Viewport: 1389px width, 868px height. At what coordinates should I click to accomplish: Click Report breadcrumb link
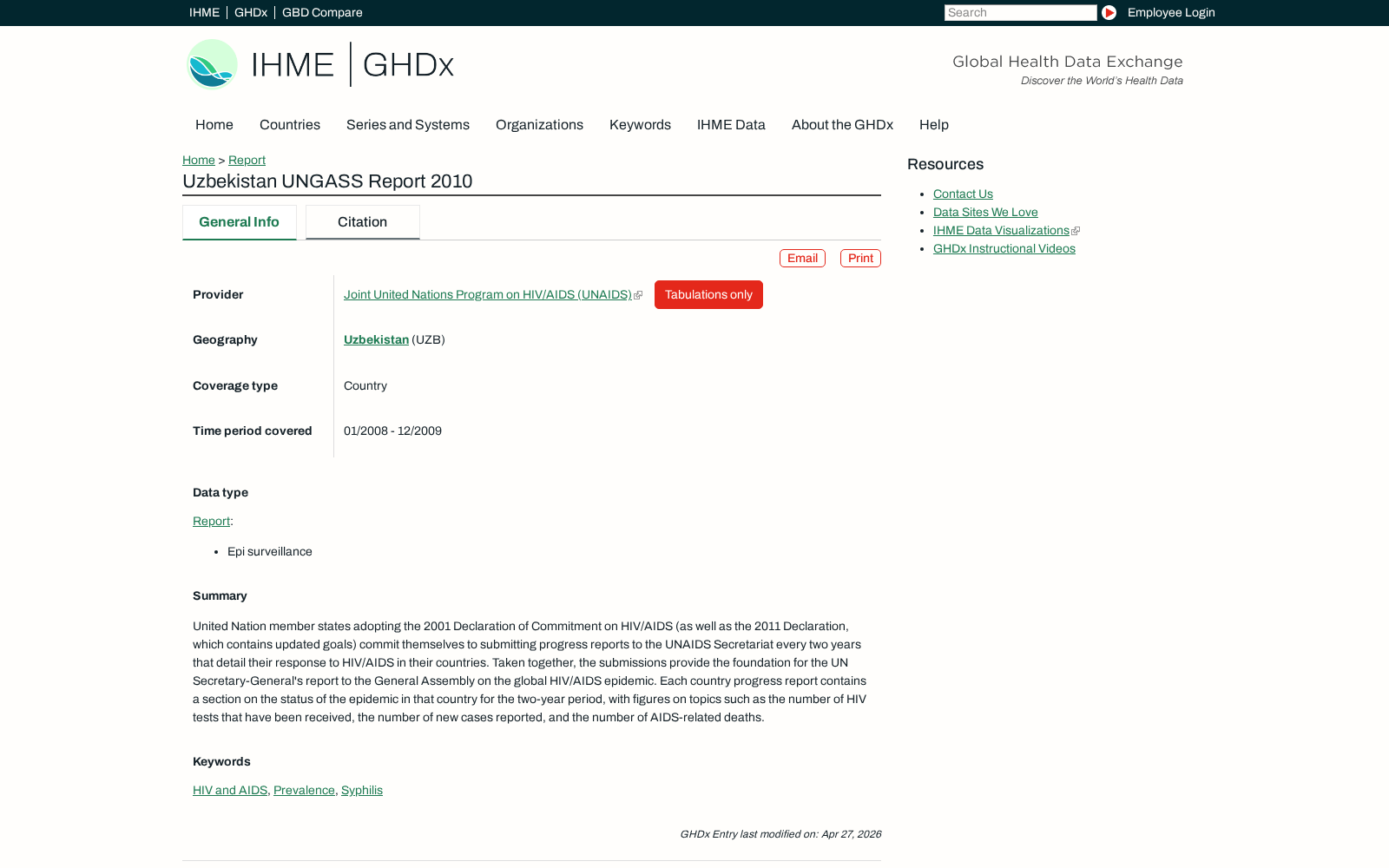pos(247,160)
